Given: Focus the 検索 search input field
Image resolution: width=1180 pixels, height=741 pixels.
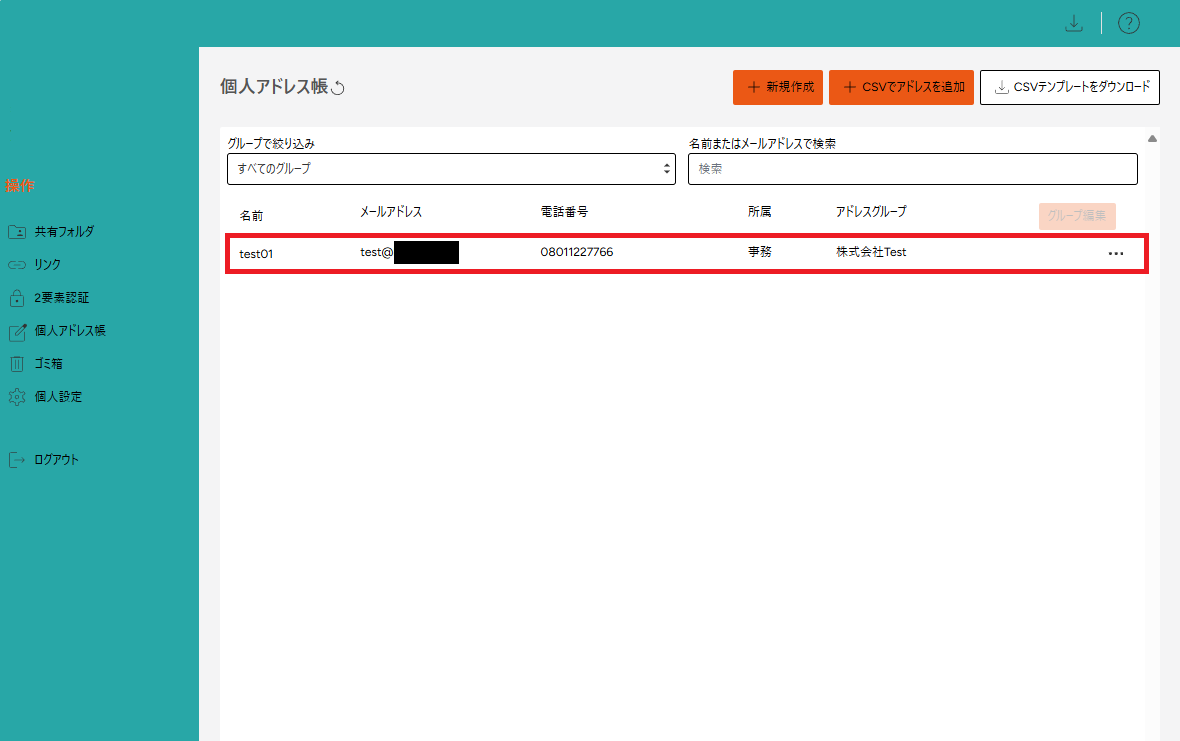Looking at the screenshot, I should [x=913, y=169].
